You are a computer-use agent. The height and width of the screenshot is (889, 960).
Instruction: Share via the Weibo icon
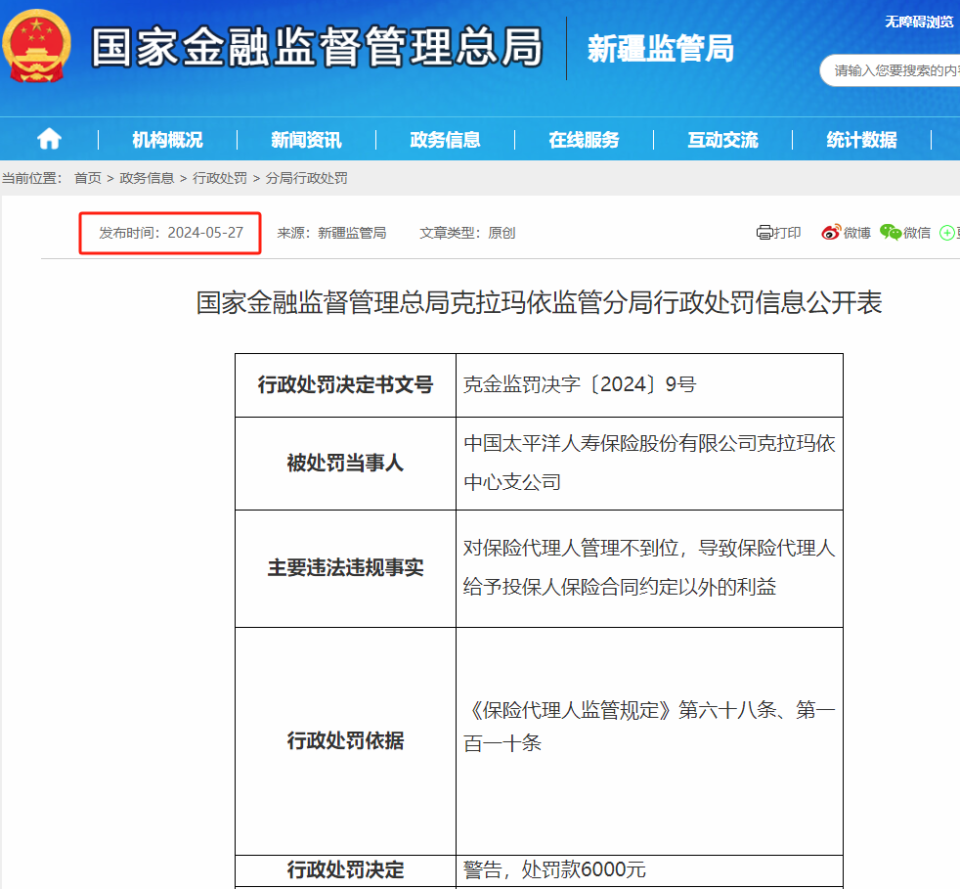(831, 233)
